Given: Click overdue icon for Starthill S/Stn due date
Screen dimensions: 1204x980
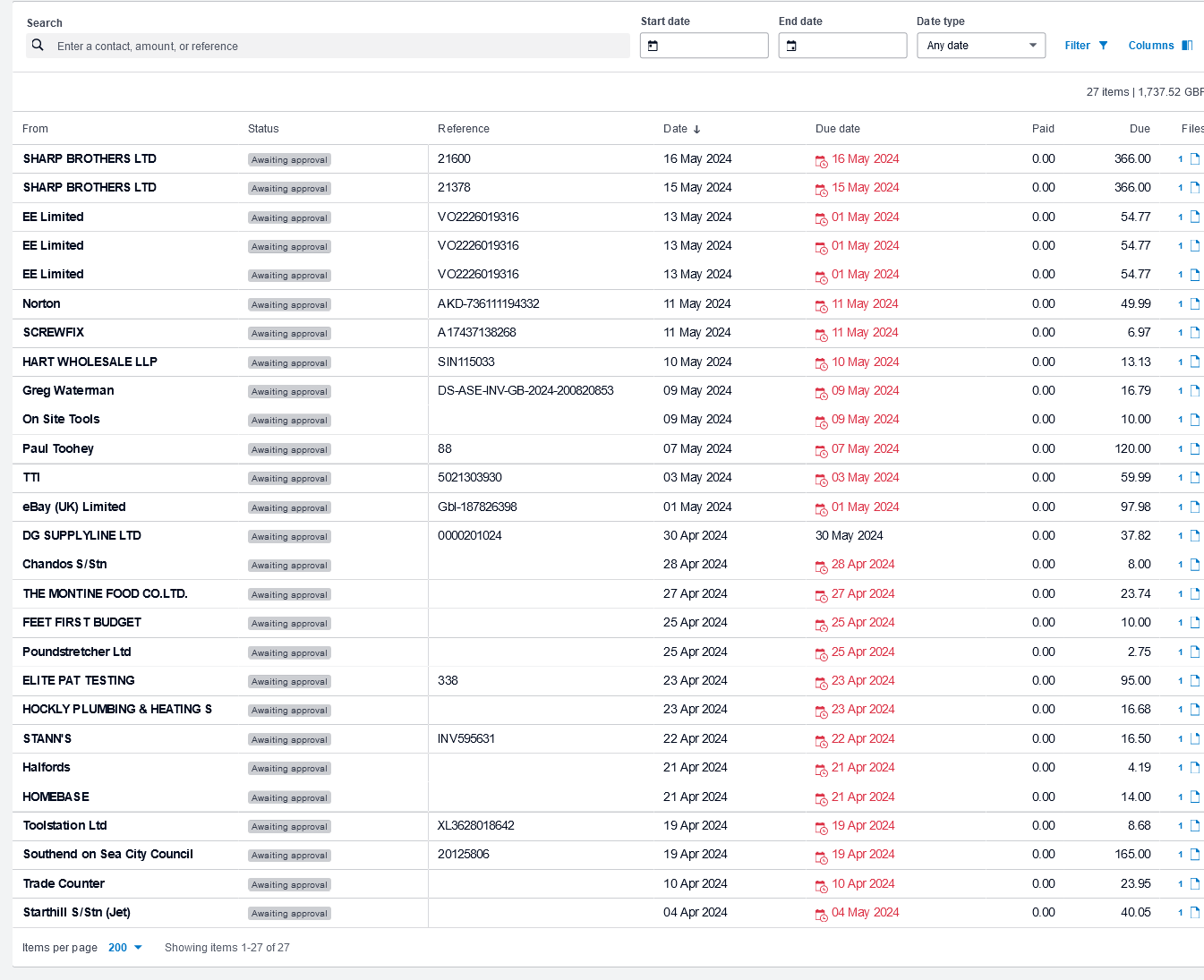Looking at the screenshot, I should point(821,915).
